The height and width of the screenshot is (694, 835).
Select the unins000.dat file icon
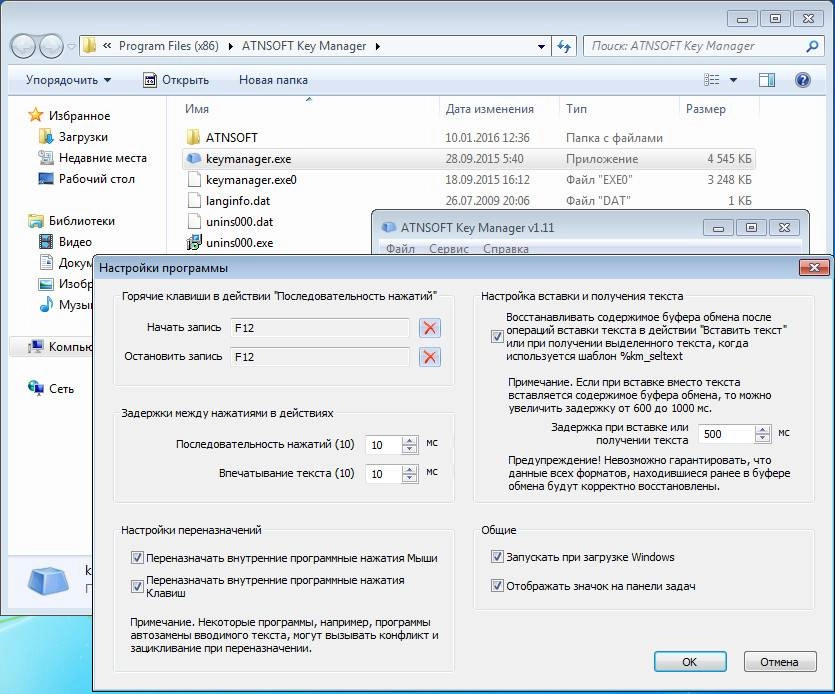coord(194,222)
